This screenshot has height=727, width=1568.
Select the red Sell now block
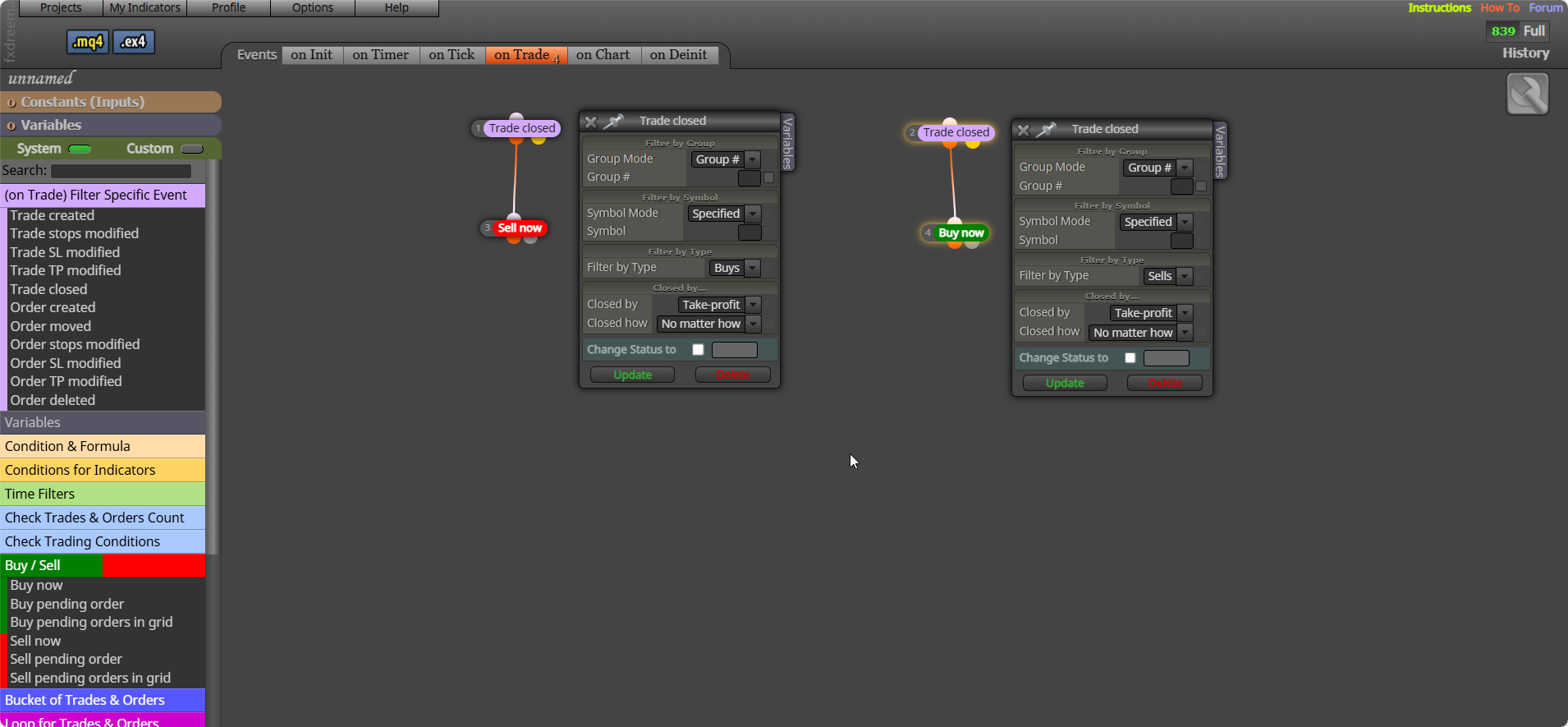pos(519,228)
